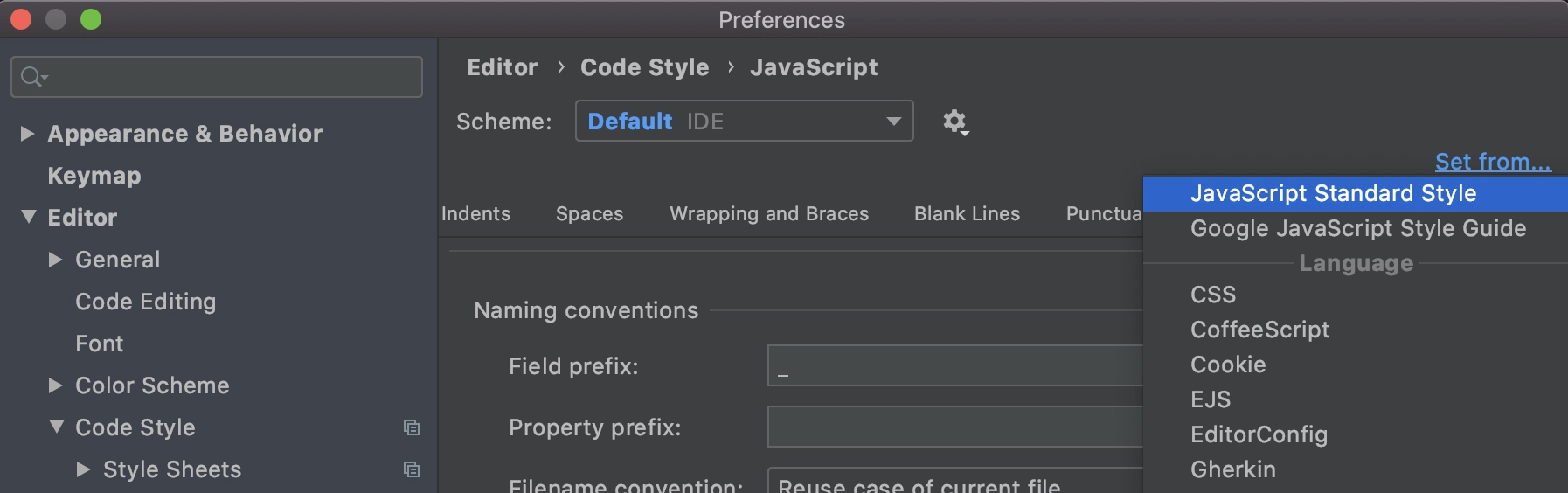Click the copy icon next to Style Sheets

pyautogui.click(x=412, y=469)
